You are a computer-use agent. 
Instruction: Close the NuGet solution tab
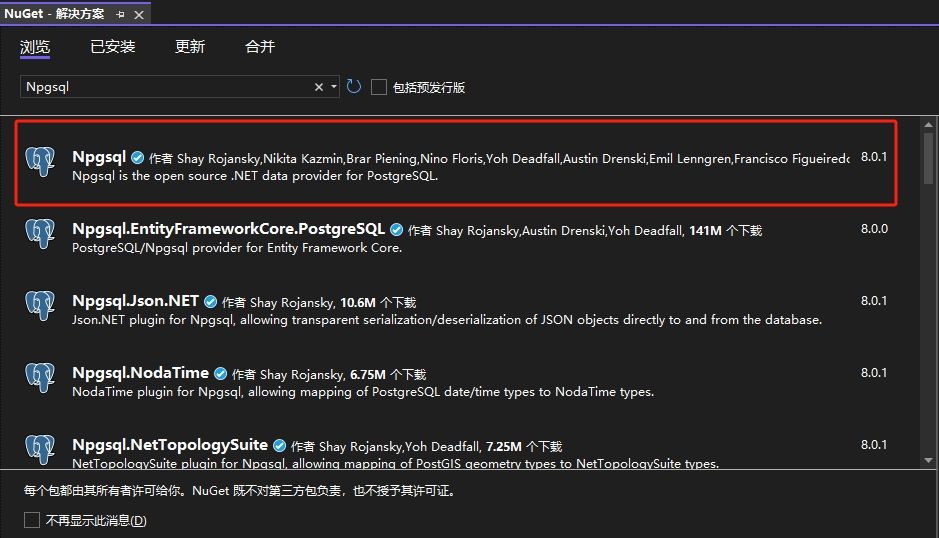coord(139,14)
